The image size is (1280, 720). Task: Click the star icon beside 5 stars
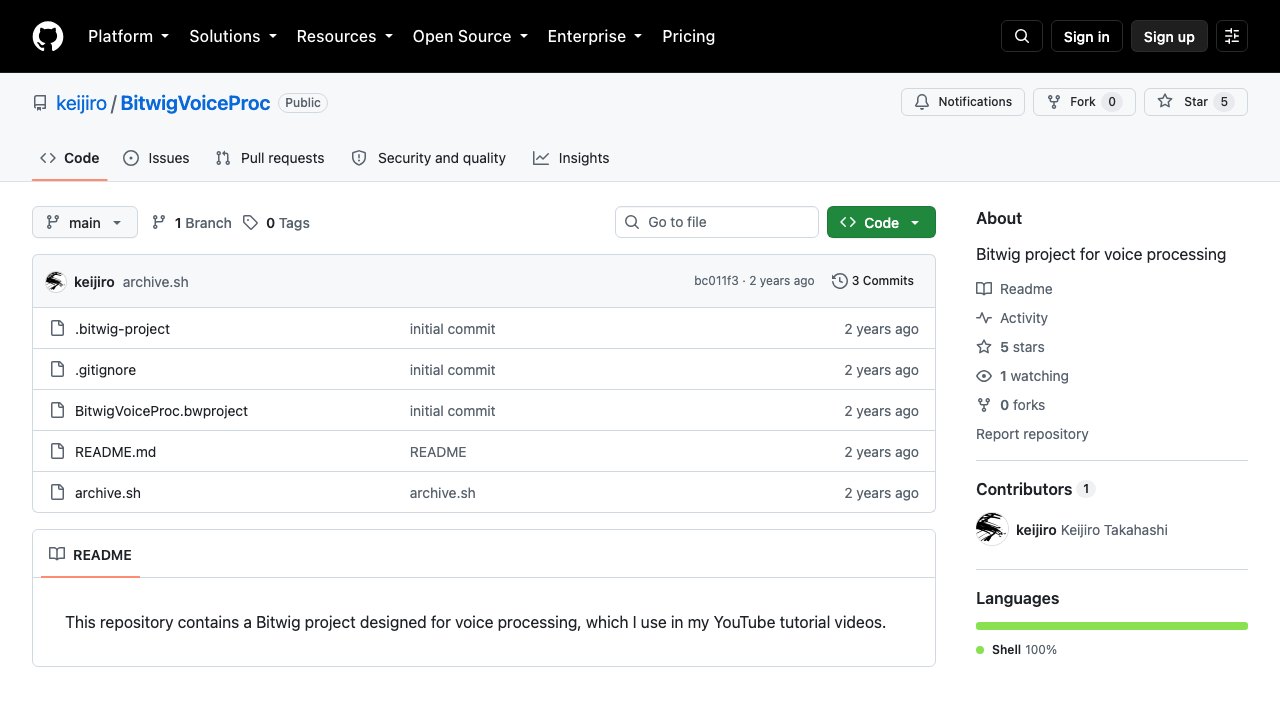point(984,347)
